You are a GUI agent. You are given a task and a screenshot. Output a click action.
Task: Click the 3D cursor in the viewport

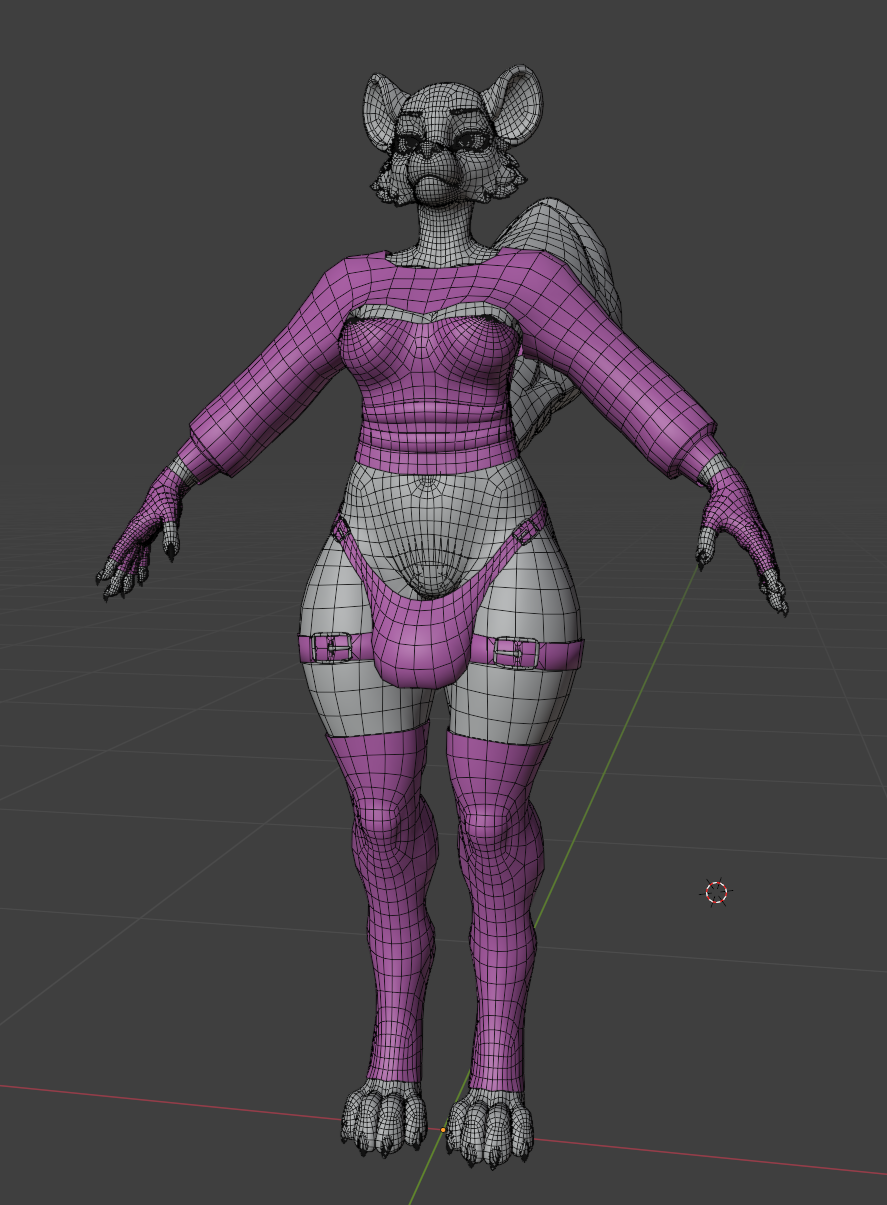click(717, 892)
